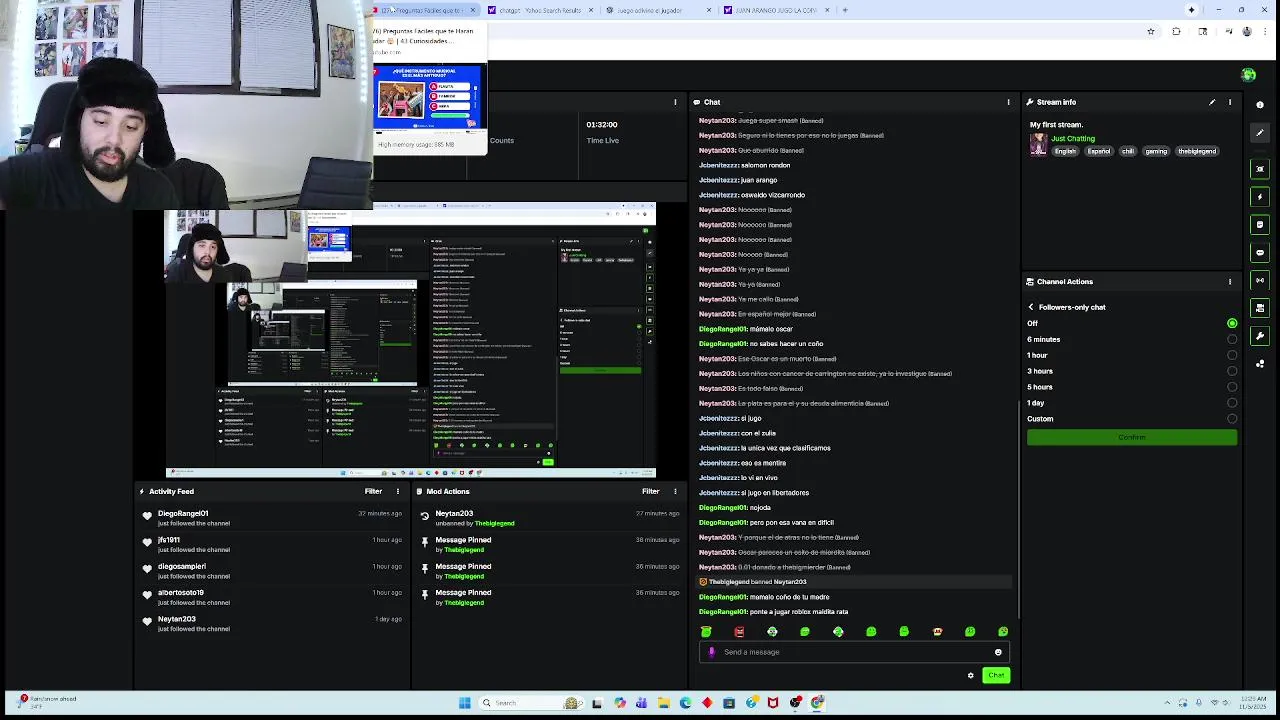
Task: Edit stream info with pencil icon
Action: point(1212,102)
